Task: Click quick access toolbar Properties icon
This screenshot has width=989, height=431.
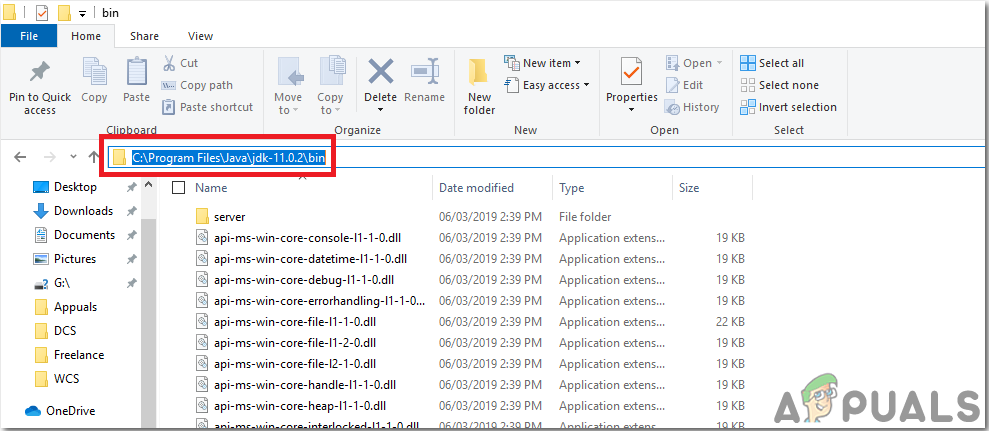Action: pos(42,13)
